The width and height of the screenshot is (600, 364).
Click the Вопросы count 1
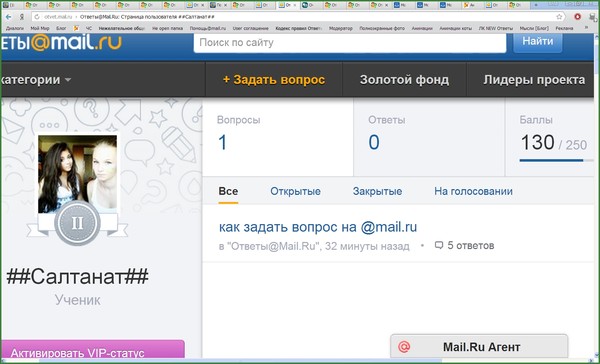(223, 142)
